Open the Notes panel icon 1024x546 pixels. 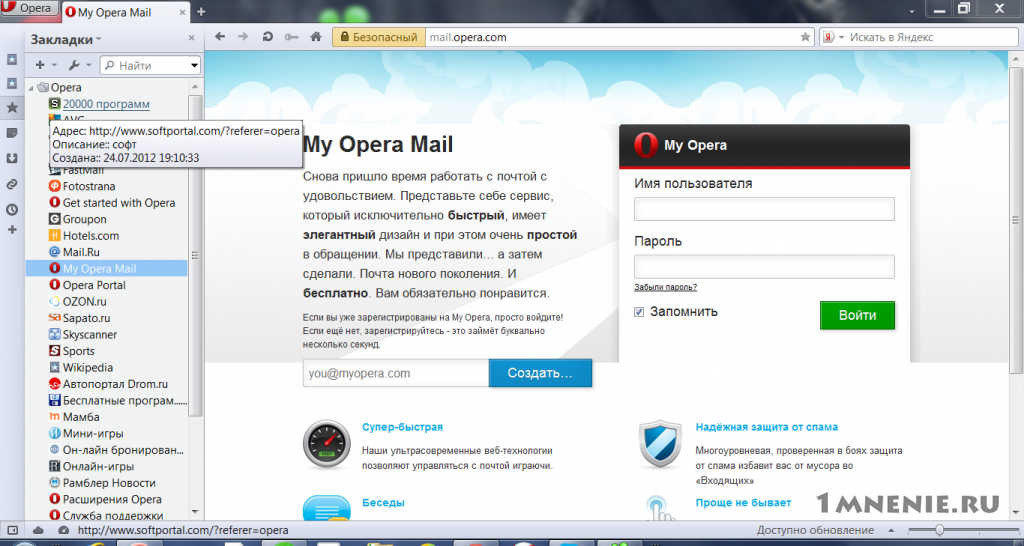click(x=12, y=133)
